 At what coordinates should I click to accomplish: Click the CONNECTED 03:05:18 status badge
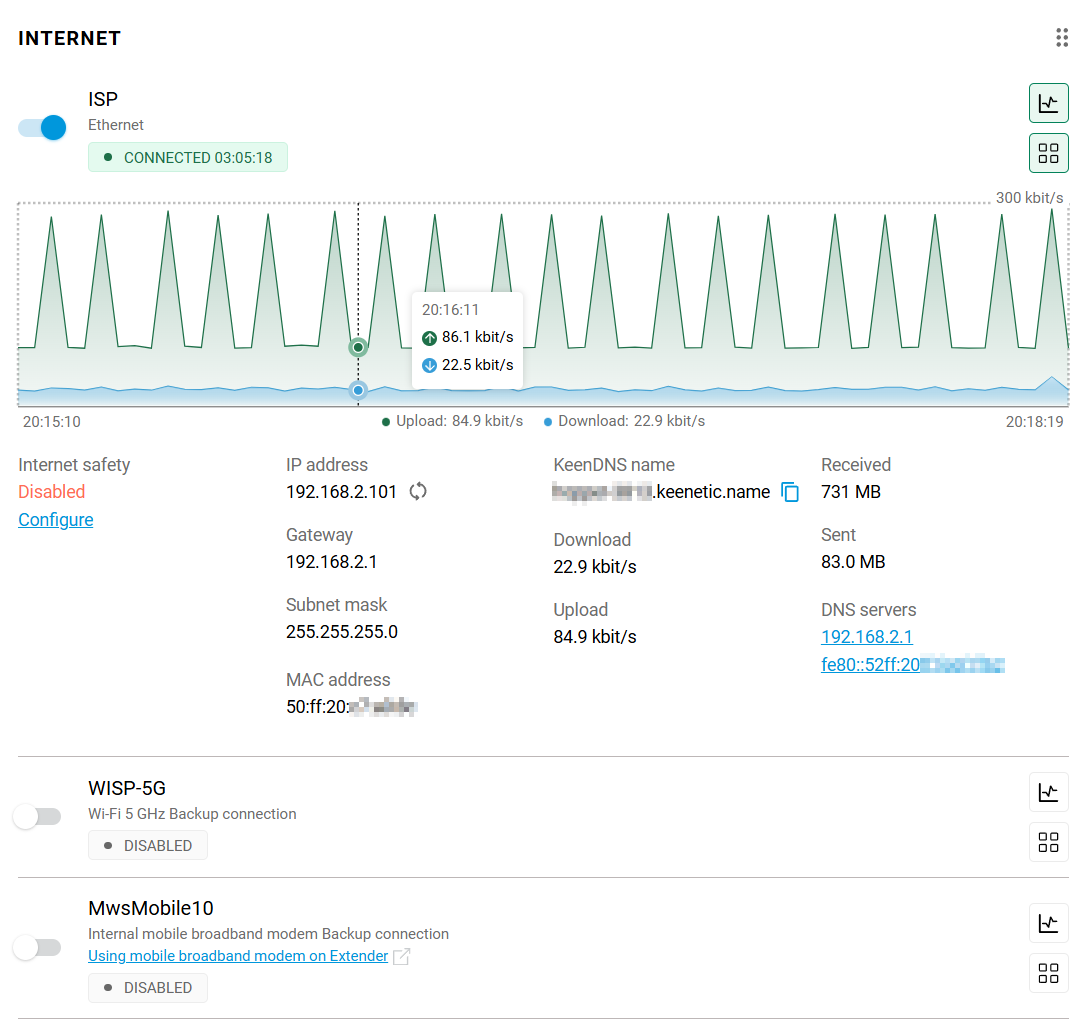tap(188, 157)
